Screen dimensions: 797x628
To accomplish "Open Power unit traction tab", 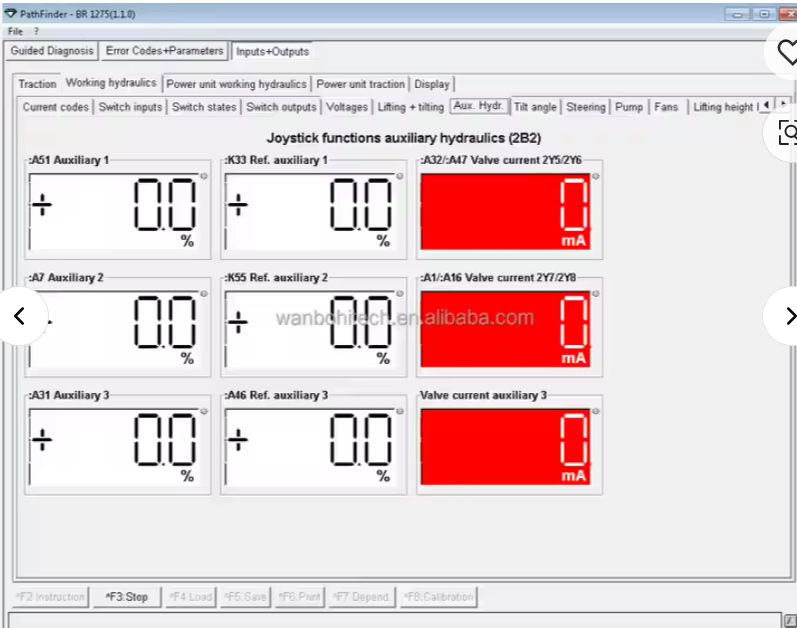I will 360,84.
